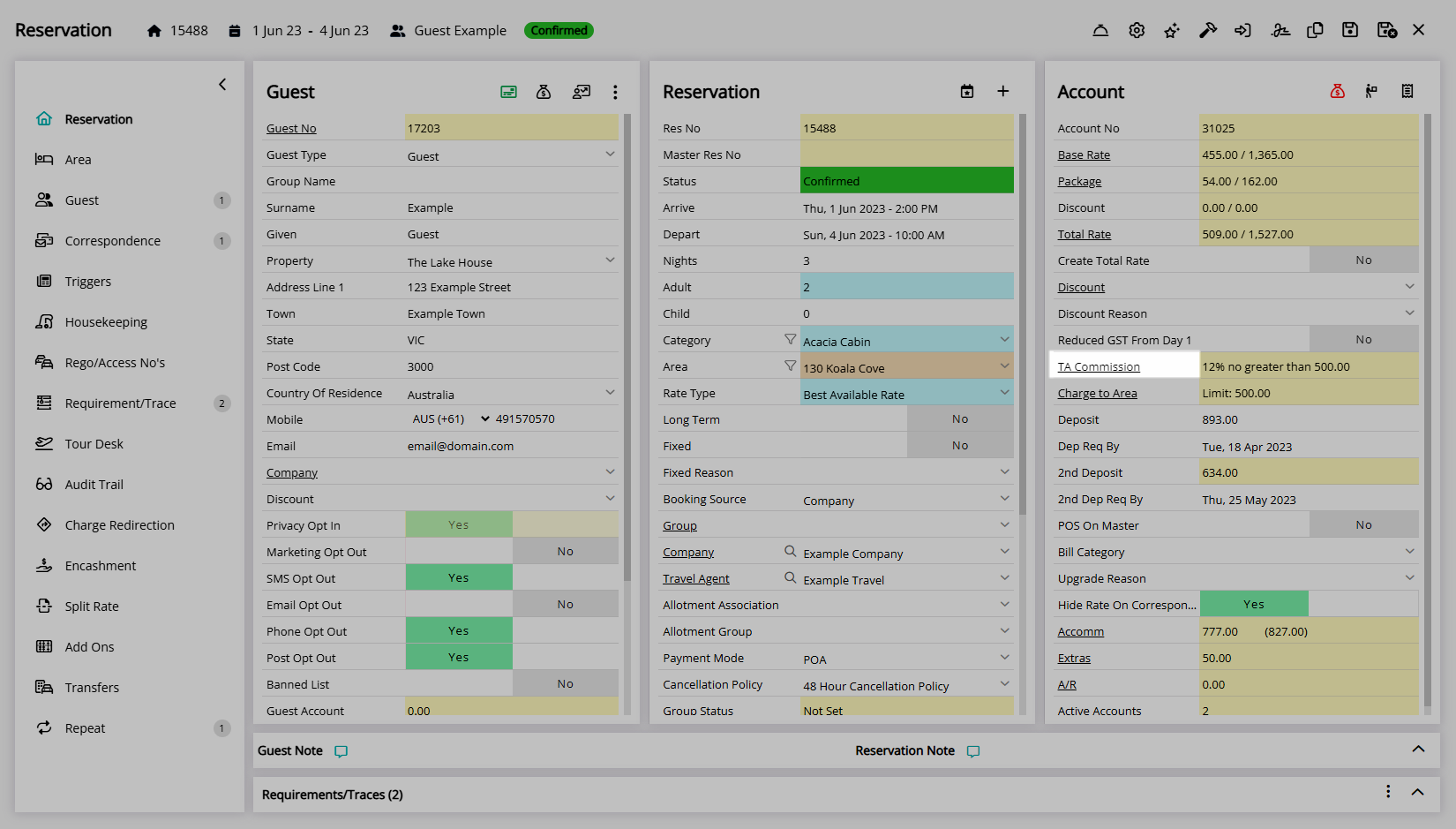
Task: Select Audit Trail from the sidebar
Action: pyautogui.click(x=94, y=485)
